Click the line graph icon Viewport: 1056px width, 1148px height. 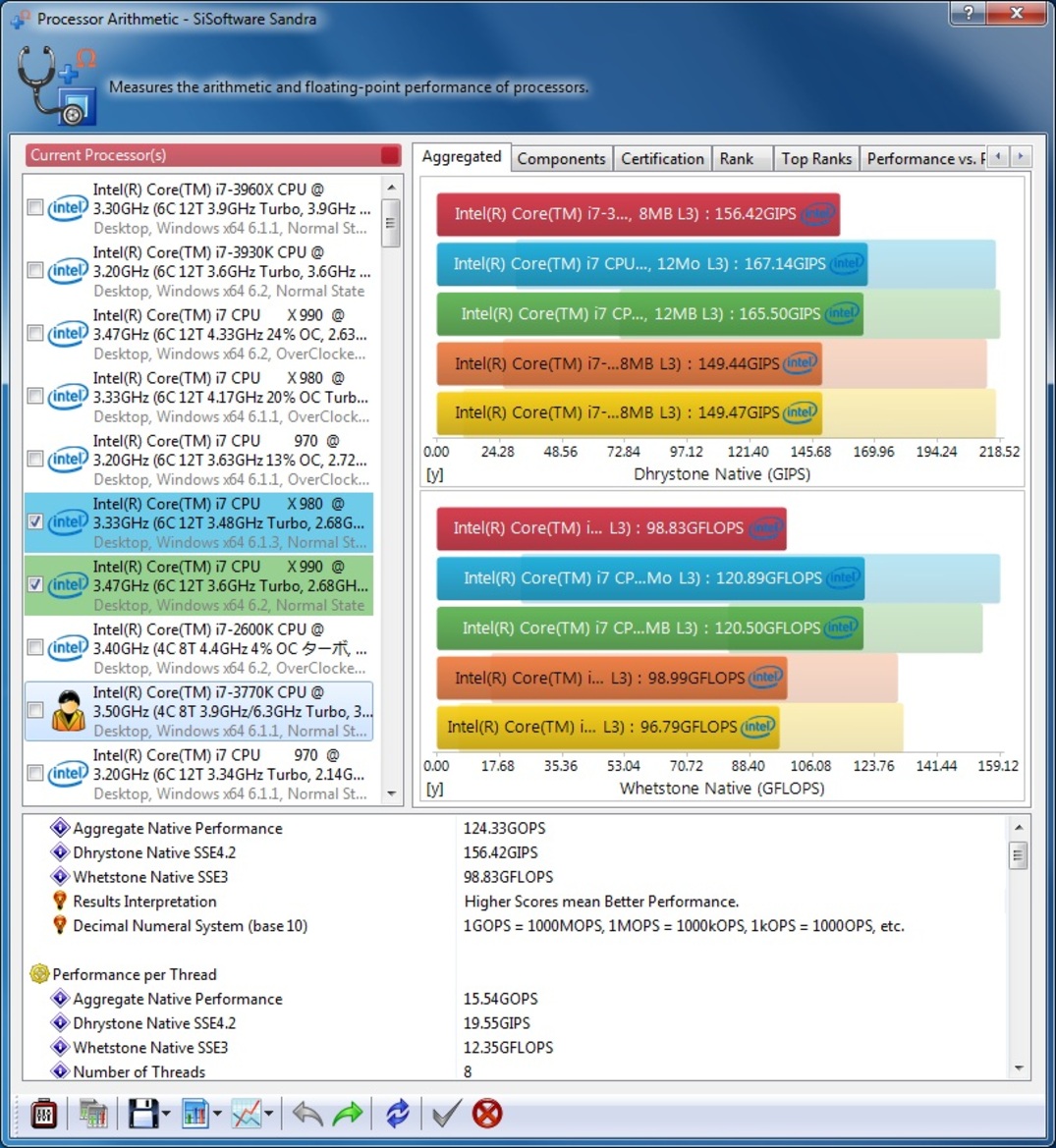tap(247, 1114)
